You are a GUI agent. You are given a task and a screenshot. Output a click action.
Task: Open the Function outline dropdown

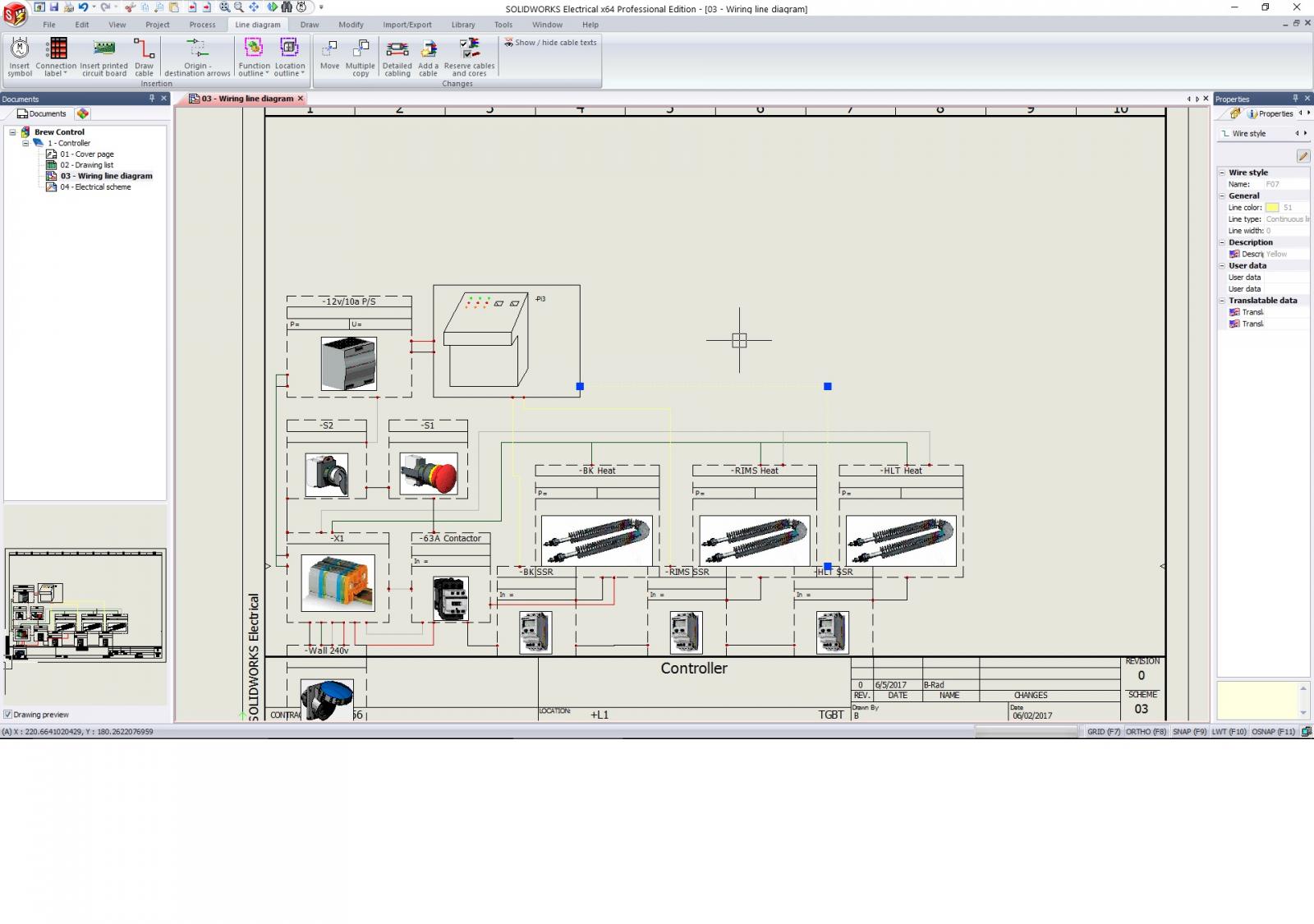click(x=254, y=57)
